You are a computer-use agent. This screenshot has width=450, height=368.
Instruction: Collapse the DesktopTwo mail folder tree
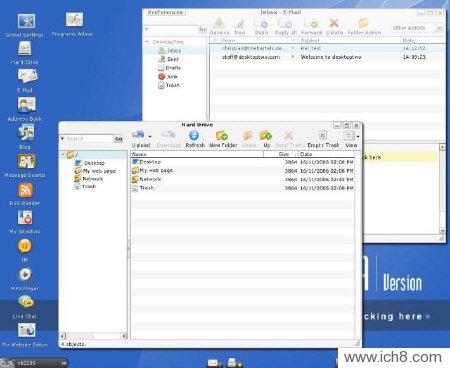click(148, 42)
